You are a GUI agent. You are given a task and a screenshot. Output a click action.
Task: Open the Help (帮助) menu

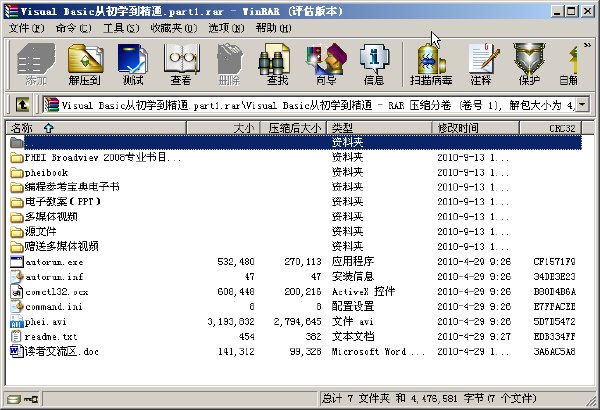(x=274, y=28)
